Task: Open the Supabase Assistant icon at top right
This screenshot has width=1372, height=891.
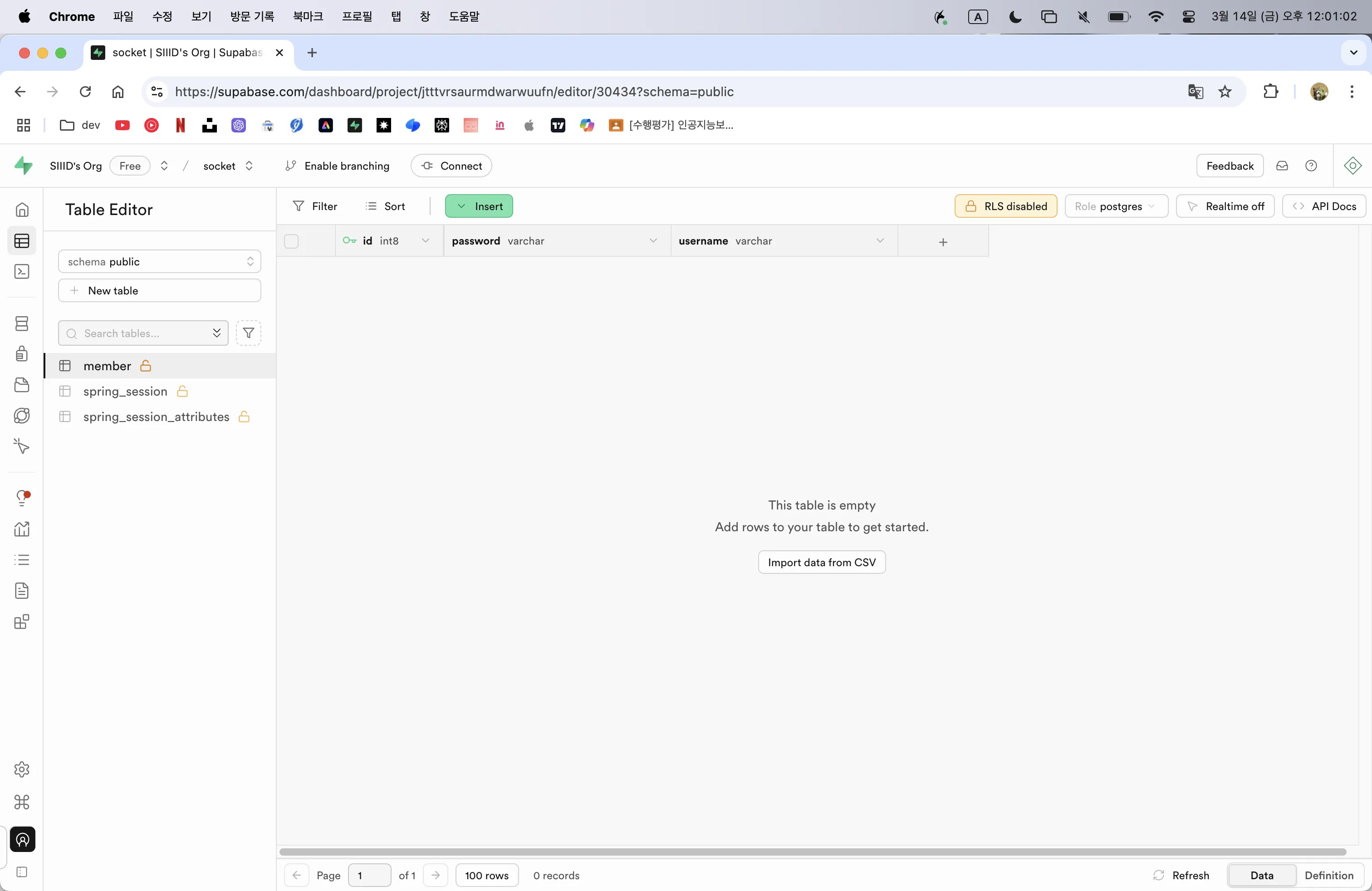Action: (1352, 166)
